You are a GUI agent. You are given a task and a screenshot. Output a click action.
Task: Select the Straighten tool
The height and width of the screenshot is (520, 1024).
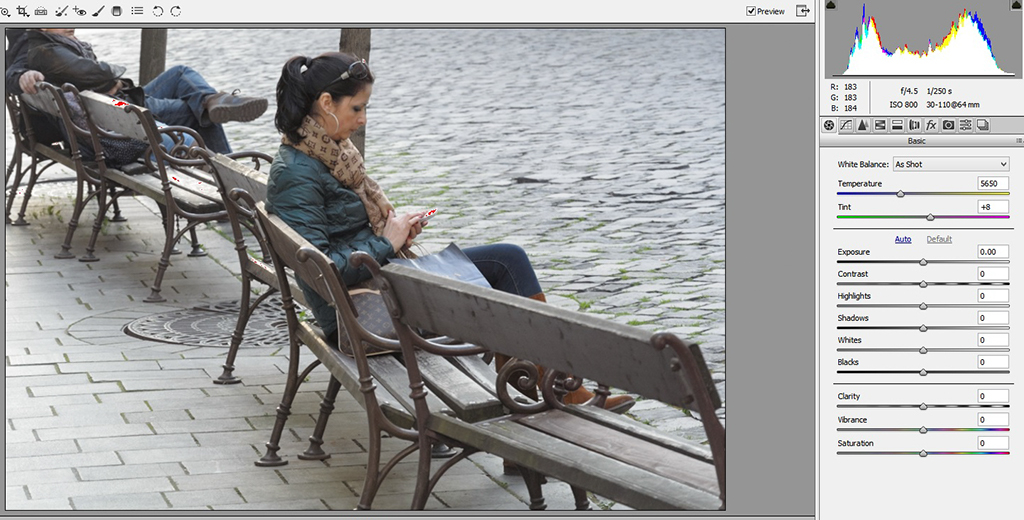[x=41, y=11]
